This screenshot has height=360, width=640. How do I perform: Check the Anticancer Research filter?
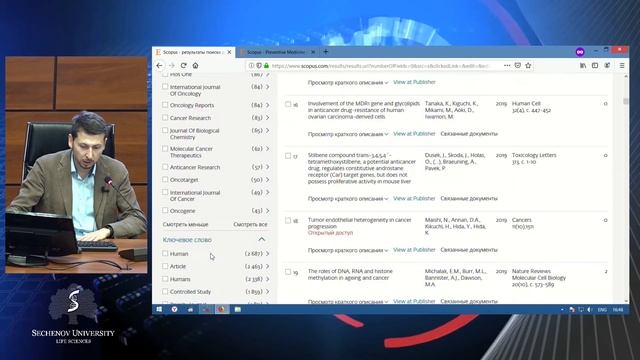click(165, 167)
